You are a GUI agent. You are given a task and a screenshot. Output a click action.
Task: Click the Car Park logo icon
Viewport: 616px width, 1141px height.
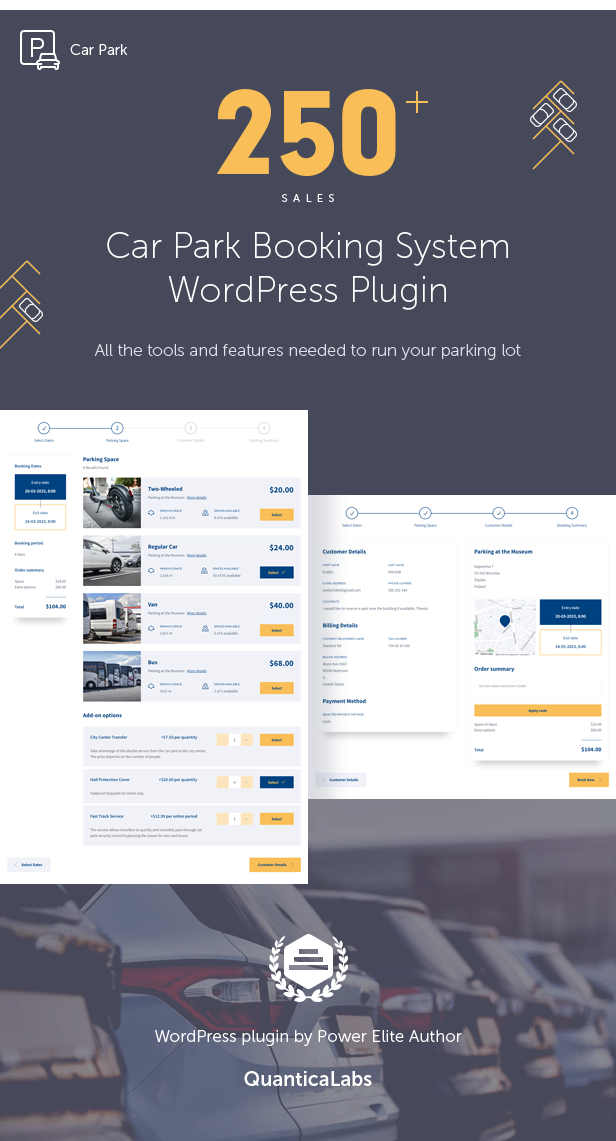pos(39,49)
